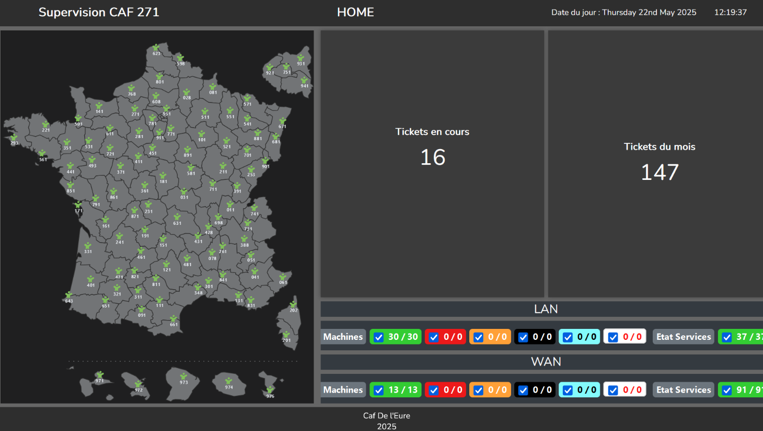This screenshot has width=763, height=431.
Task: Click the clock showing 12:19:37
Action: pyautogui.click(x=730, y=13)
